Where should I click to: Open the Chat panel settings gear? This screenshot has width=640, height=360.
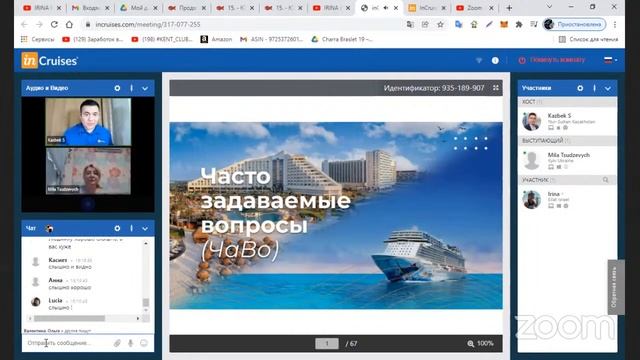[117, 229]
